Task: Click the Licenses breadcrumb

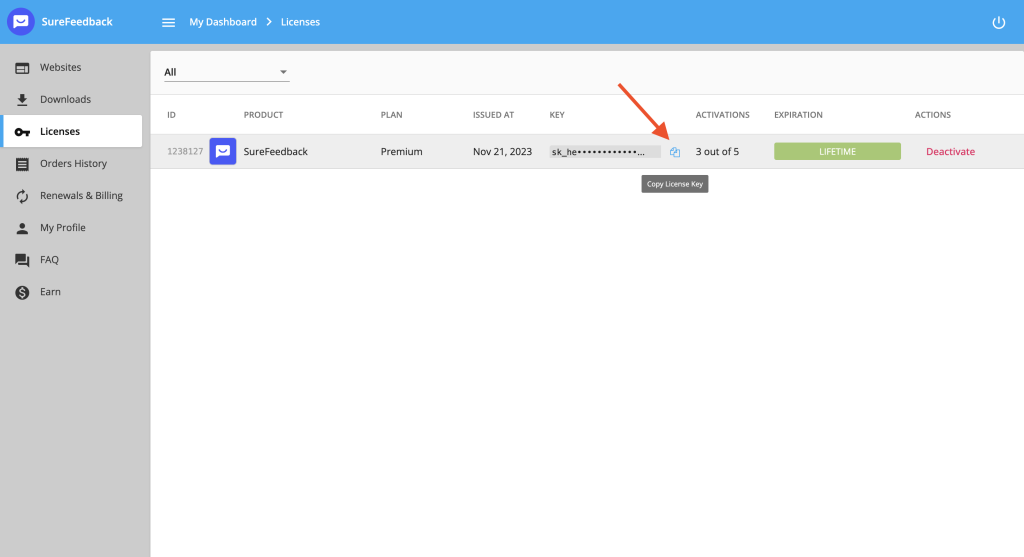Action: 300,22
